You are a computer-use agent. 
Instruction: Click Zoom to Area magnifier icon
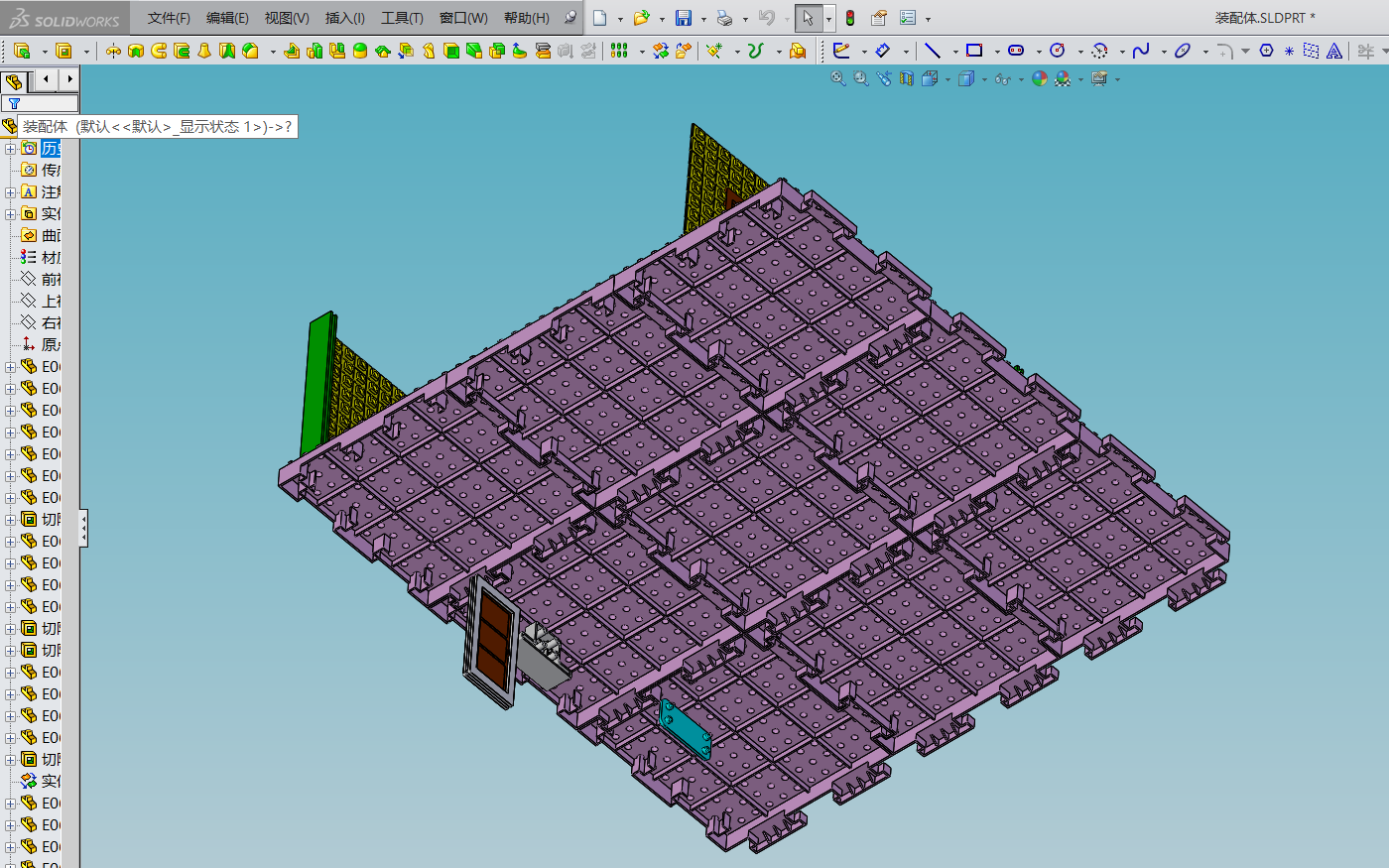coord(861,78)
